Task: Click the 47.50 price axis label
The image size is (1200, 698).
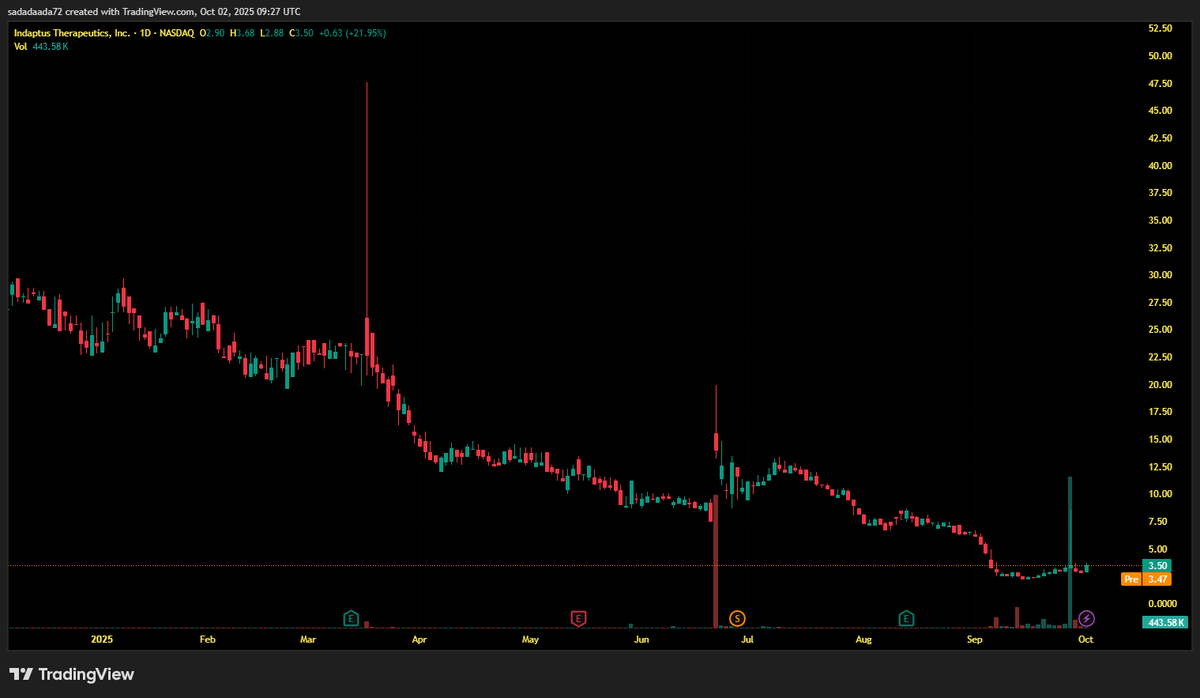Action: click(x=1160, y=83)
